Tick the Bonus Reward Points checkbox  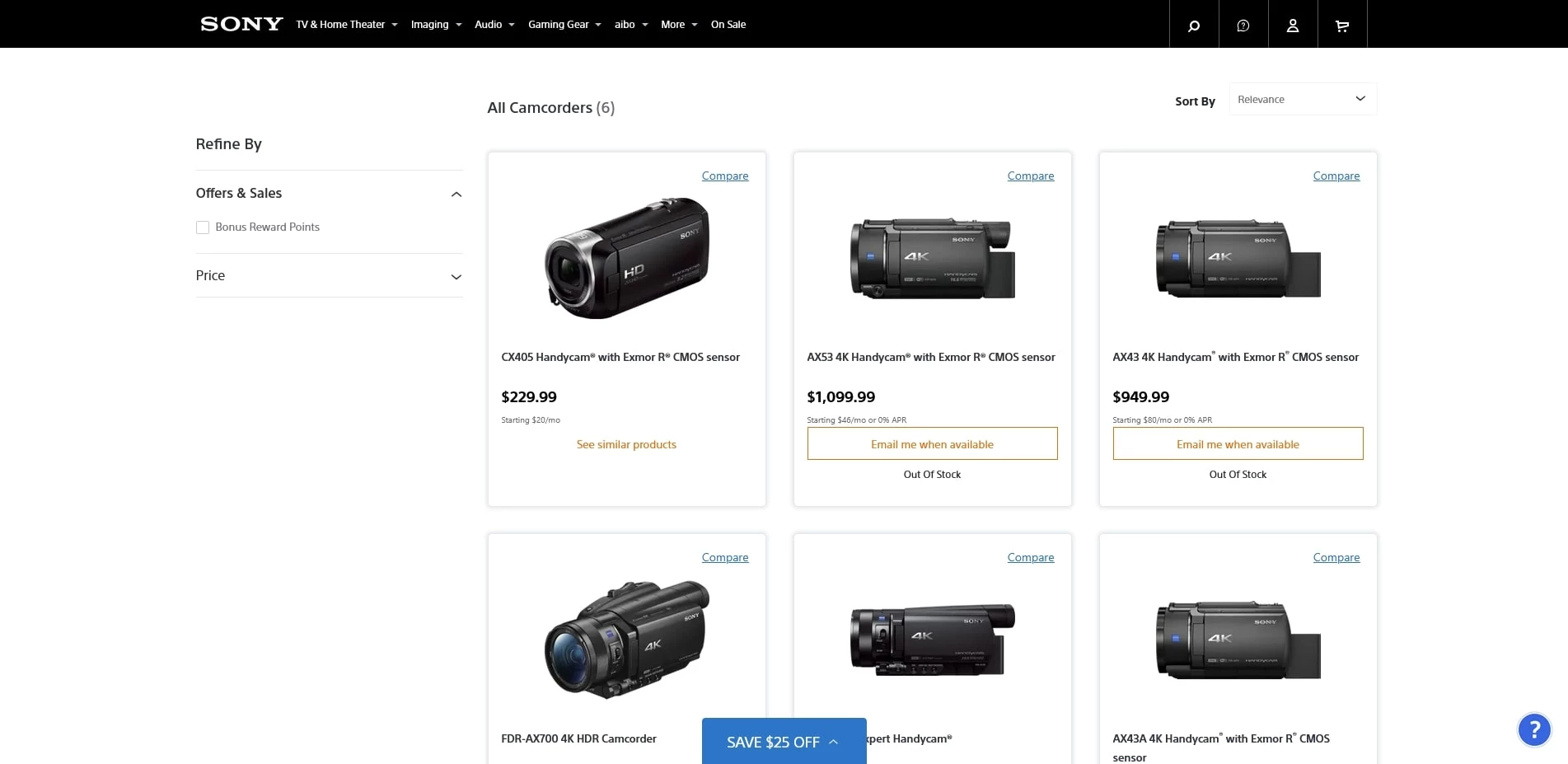click(x=203, y=227)
